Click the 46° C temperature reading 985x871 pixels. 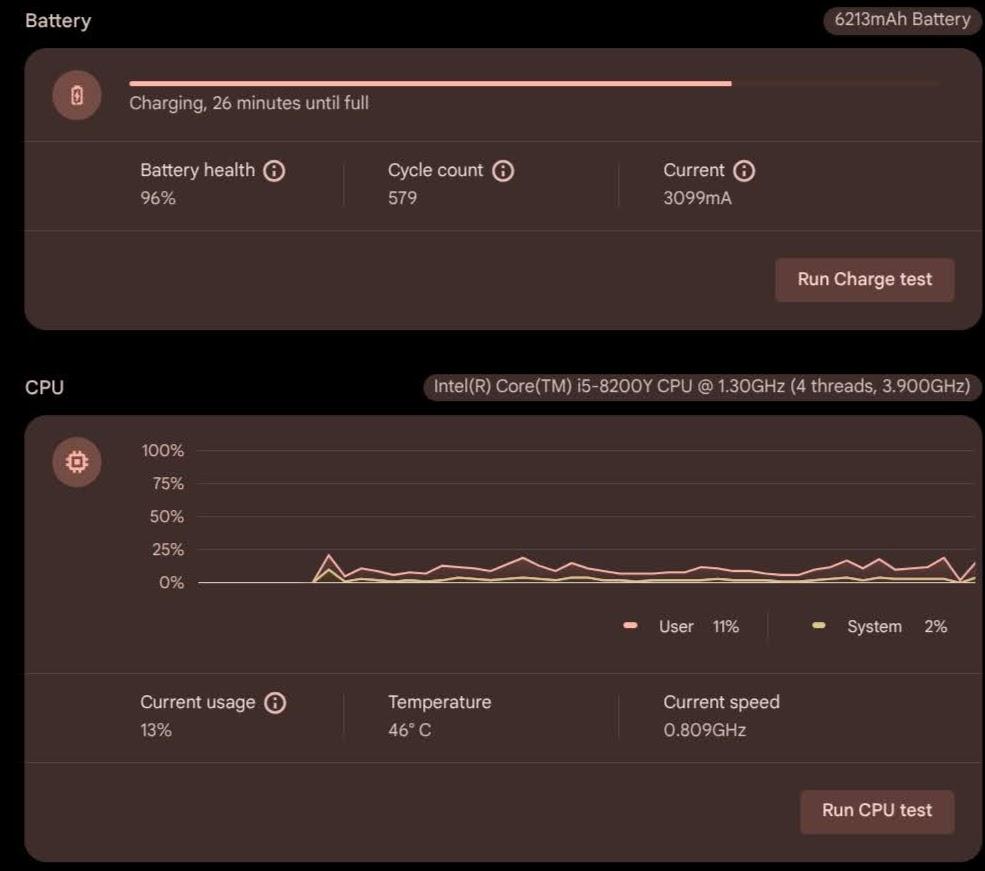[x=410, y=731]
